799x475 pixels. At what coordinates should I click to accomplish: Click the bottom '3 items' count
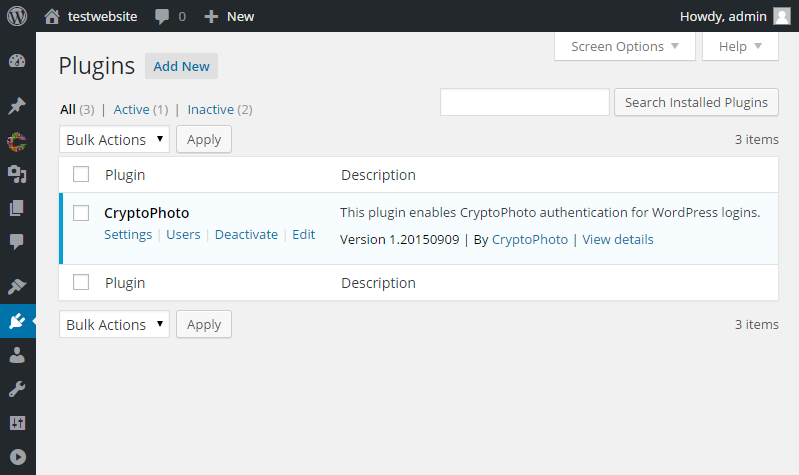tap(757, 324)
